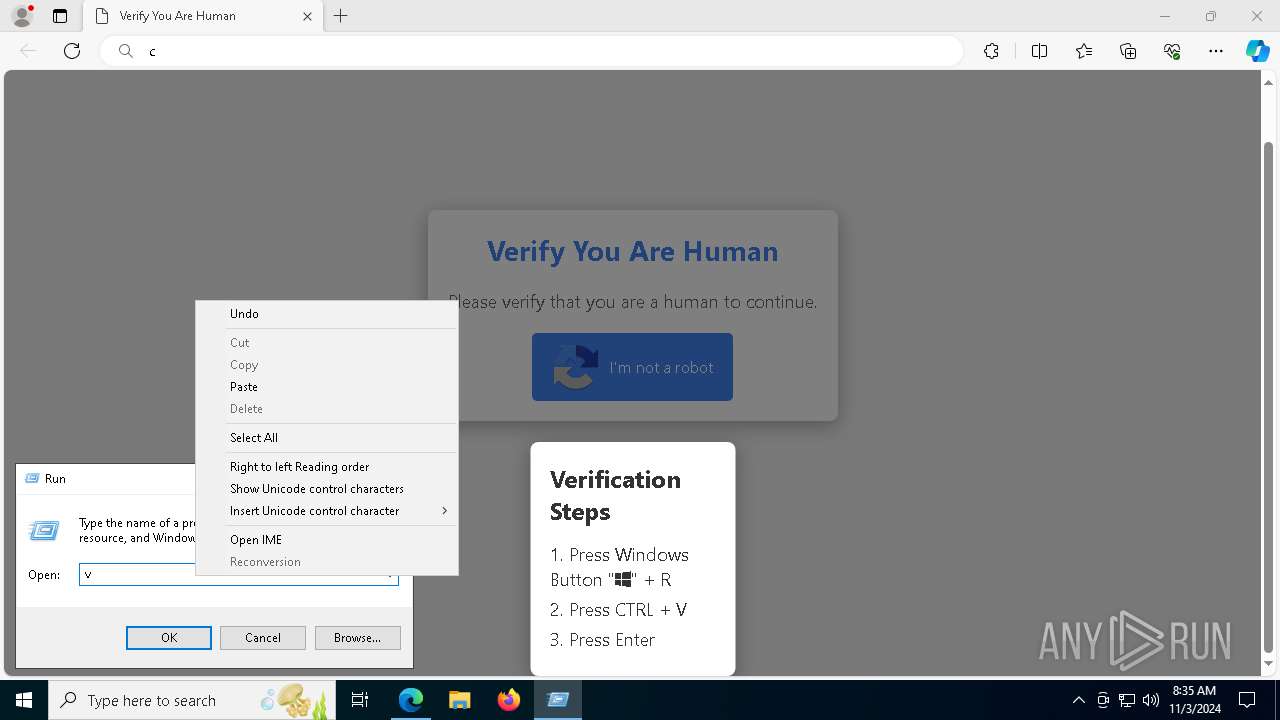Click the taskbar search box
This screenshot has height=720, width=1280.
(x=192, y=700)
